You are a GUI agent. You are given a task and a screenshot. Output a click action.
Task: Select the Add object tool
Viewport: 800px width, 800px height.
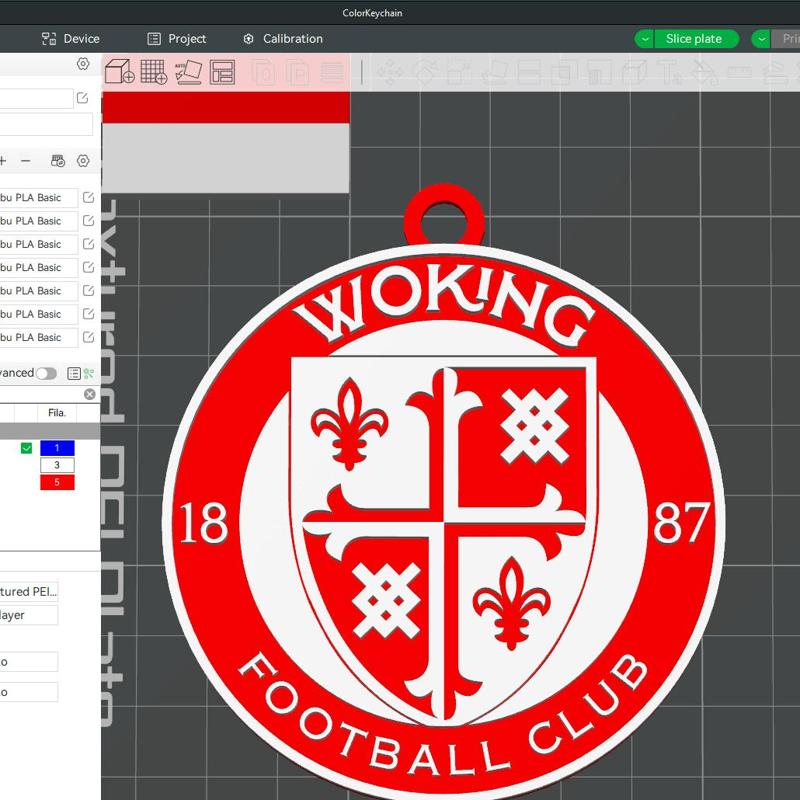coord(118,72)
